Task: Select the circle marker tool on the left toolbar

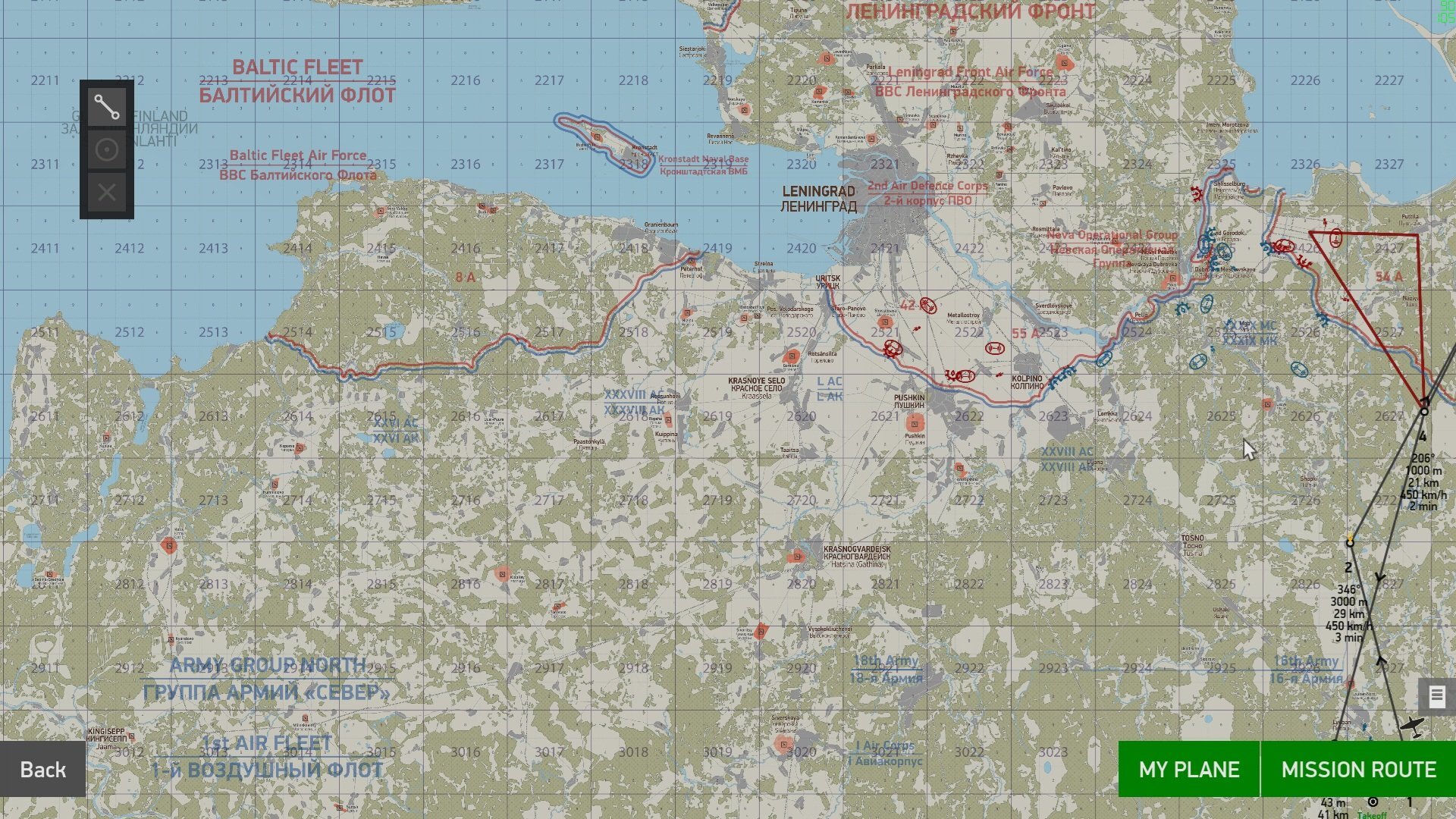Action: [x=106, y=149]
